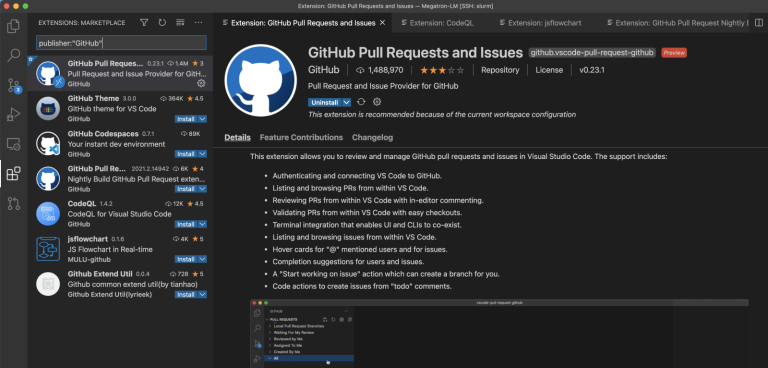Click the github.vscode-pull-request-github identifier
Image resolution: width=768 pixels, height=368 pixels.
pyautogui.click(x=592, y=52)
